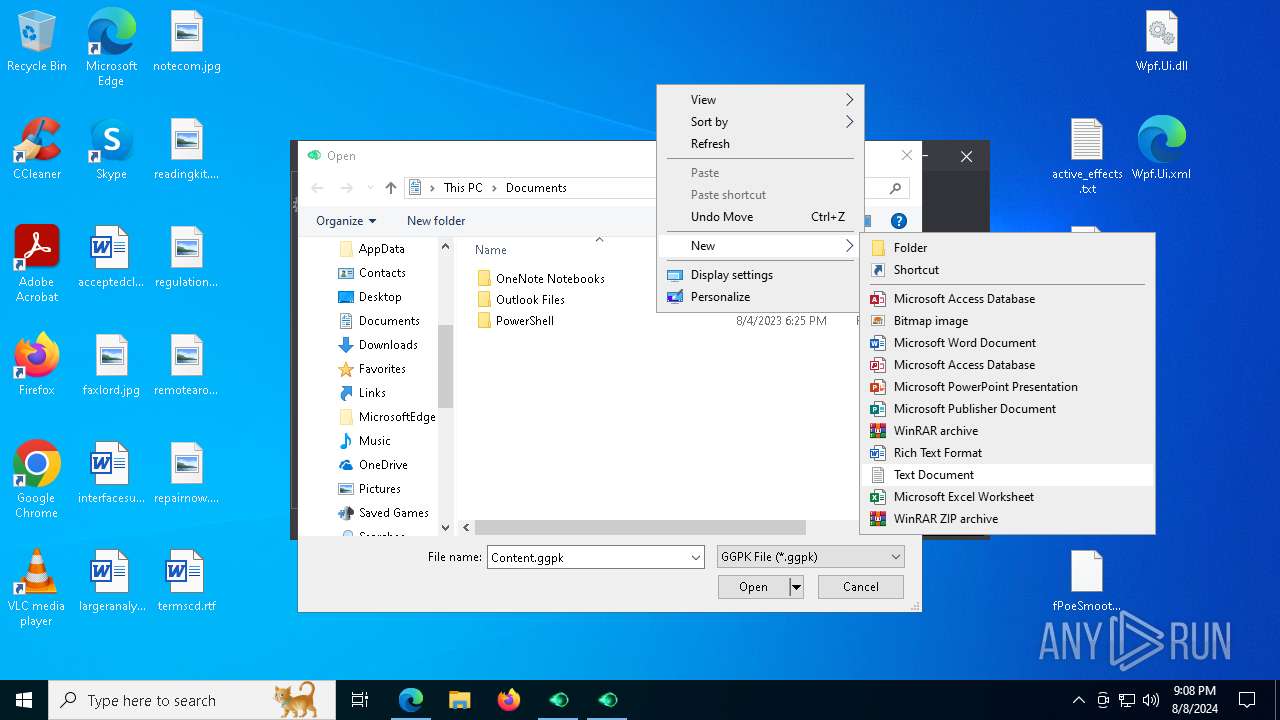Viewport: 1280px width, 720px height.
Task: Go up one folder level
Action: tap(391, 188)
